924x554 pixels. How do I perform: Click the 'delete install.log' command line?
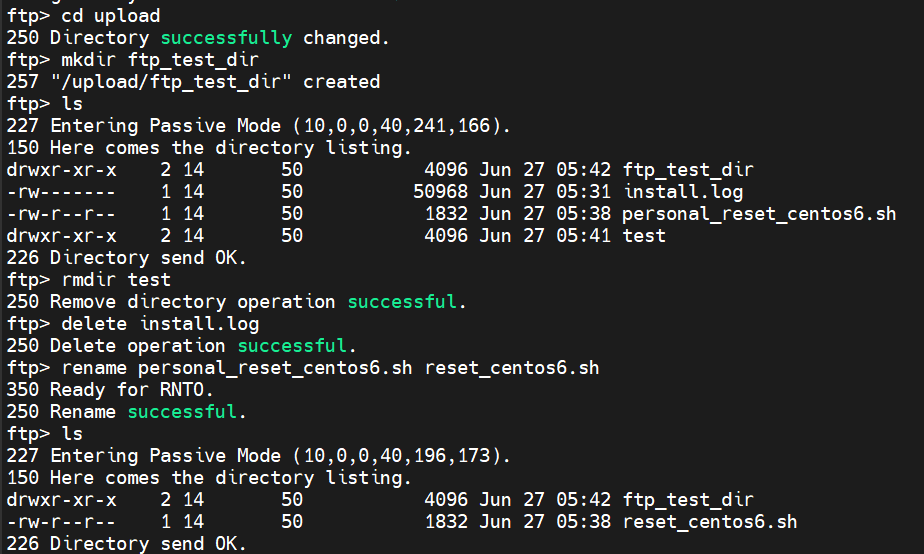click(133, 324)
